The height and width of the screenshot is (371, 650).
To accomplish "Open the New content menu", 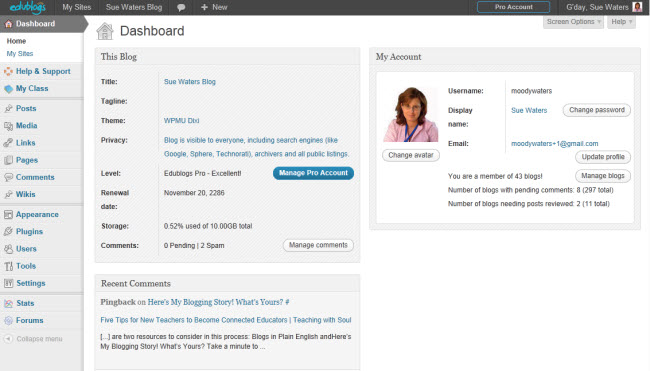I will [x=214, y=7].
